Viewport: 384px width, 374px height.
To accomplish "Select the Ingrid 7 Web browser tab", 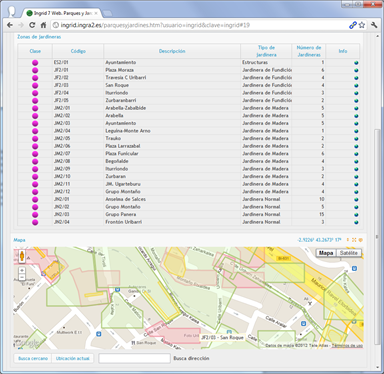I will click(x=62, y=13).
